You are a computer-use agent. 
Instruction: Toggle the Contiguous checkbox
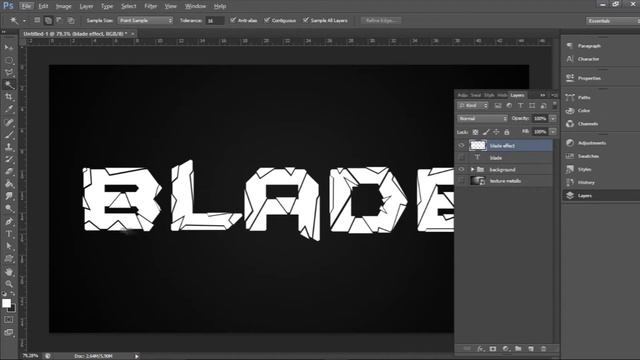click(x=267, y=20)
